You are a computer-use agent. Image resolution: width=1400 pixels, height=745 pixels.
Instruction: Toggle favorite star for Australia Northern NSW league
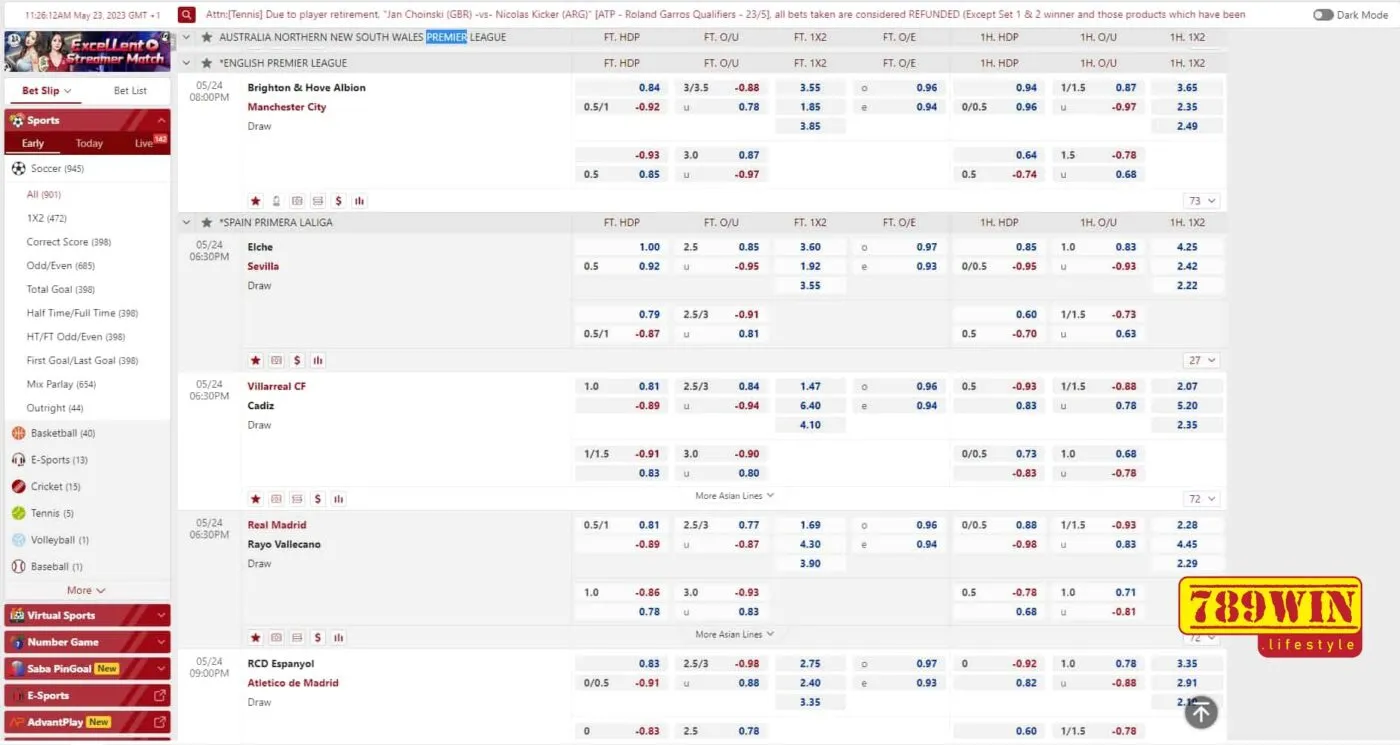(x=207, y=37)
